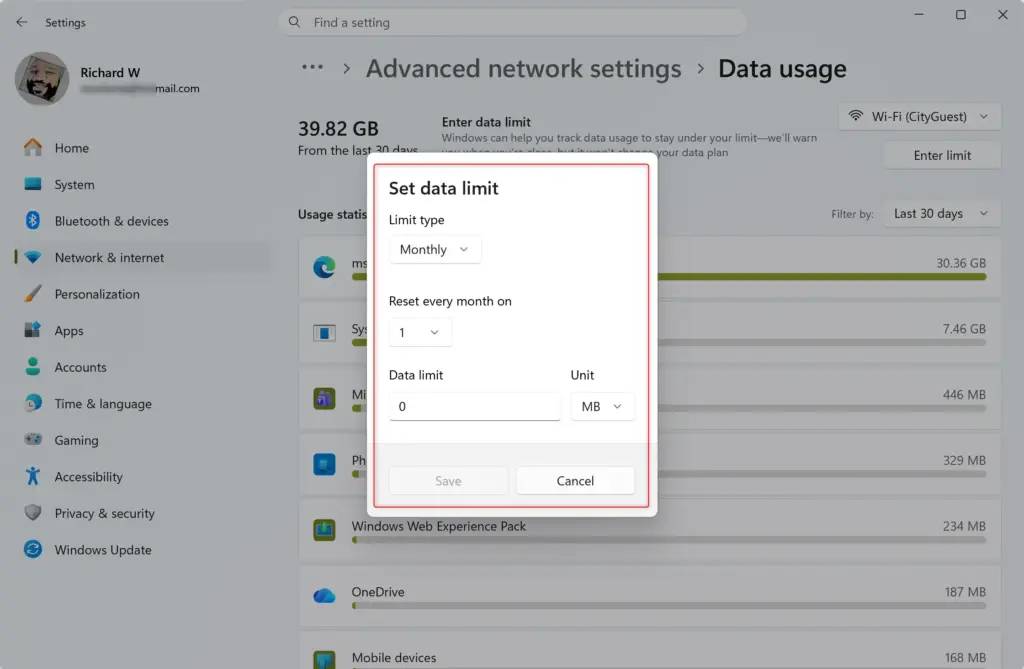Click the Gaming controller icon
The width and height of the screenshot is (1024, 669).
coord(33,439)
